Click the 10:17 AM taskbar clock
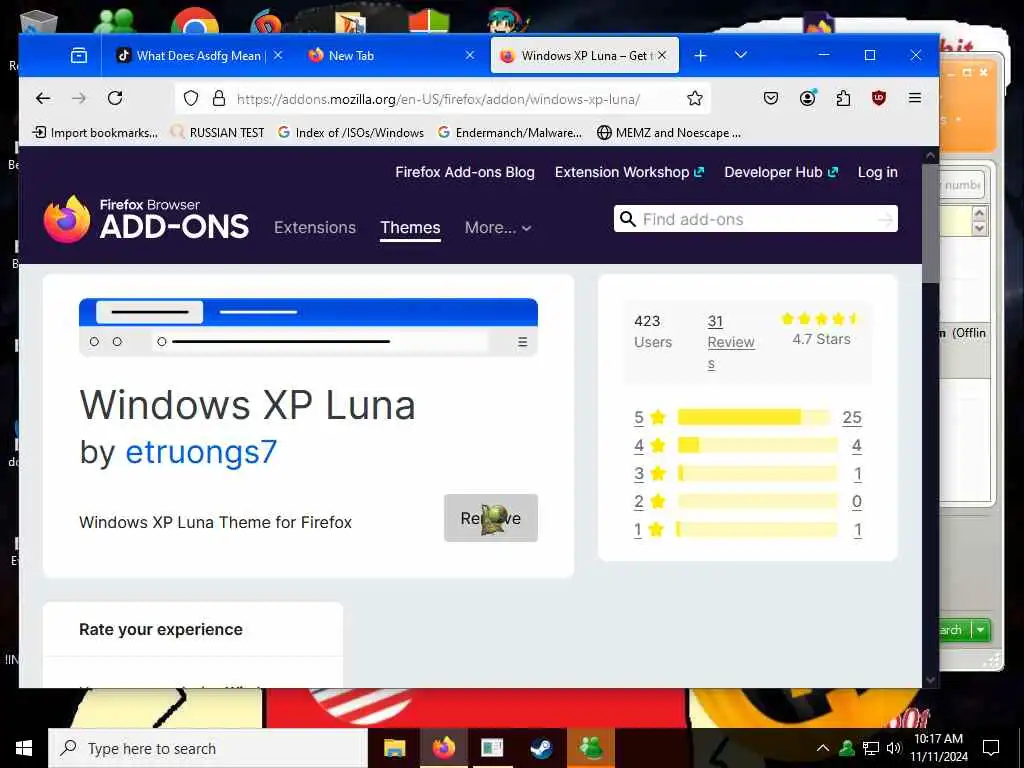Image resolution: width=1024 pixels, height=768 pixels. coord(940,748)
